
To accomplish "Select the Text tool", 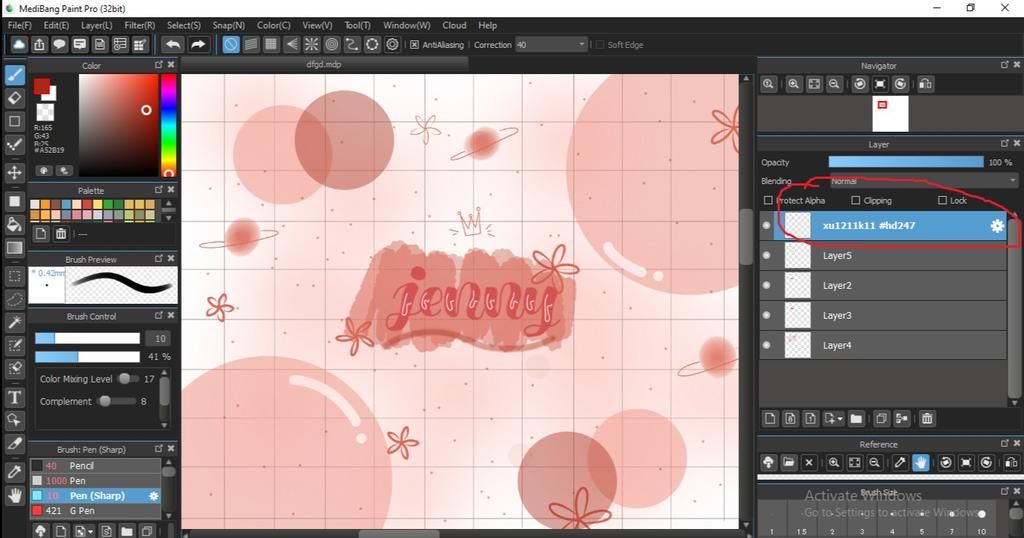I will click(14, 397).
